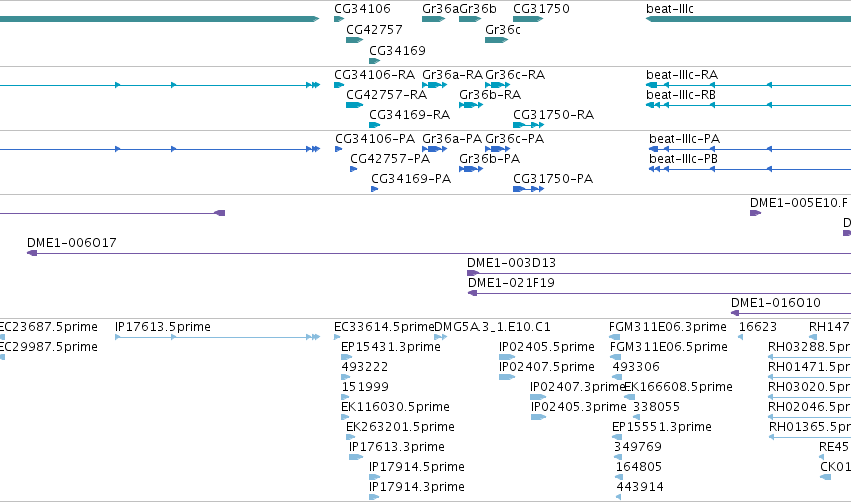Select transcript Gr36b-RA
The image size is (851, 502).
(x=490, y=95)
